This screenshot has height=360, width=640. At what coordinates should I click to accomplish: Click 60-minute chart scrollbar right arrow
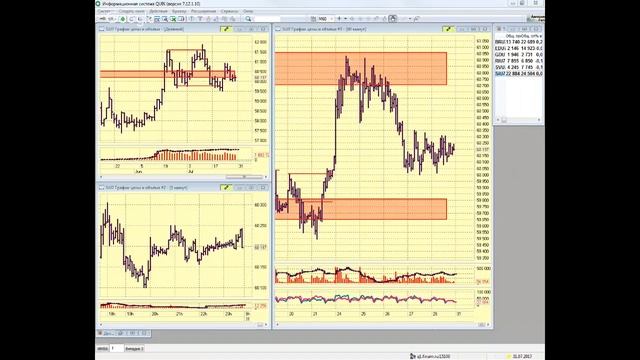point(489,325)
